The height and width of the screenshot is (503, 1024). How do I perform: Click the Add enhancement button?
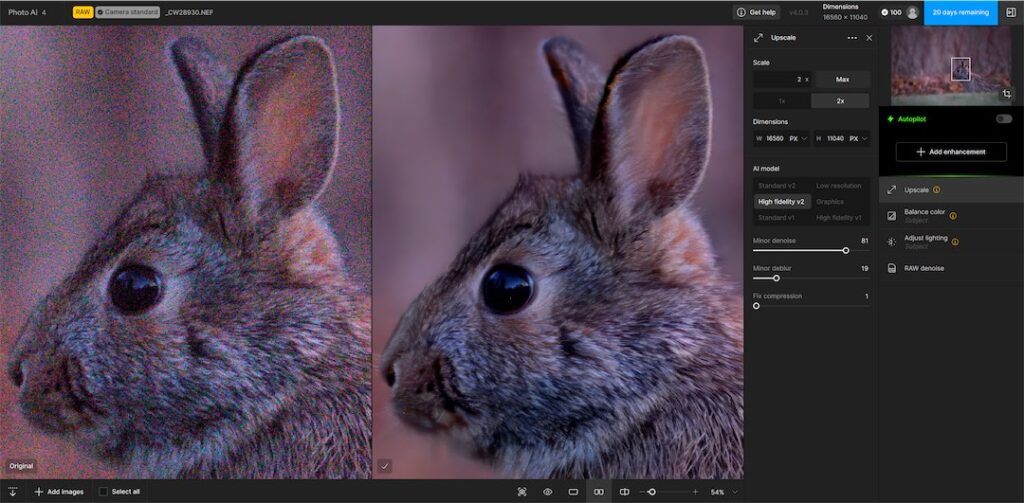click(x=950, y=152)
